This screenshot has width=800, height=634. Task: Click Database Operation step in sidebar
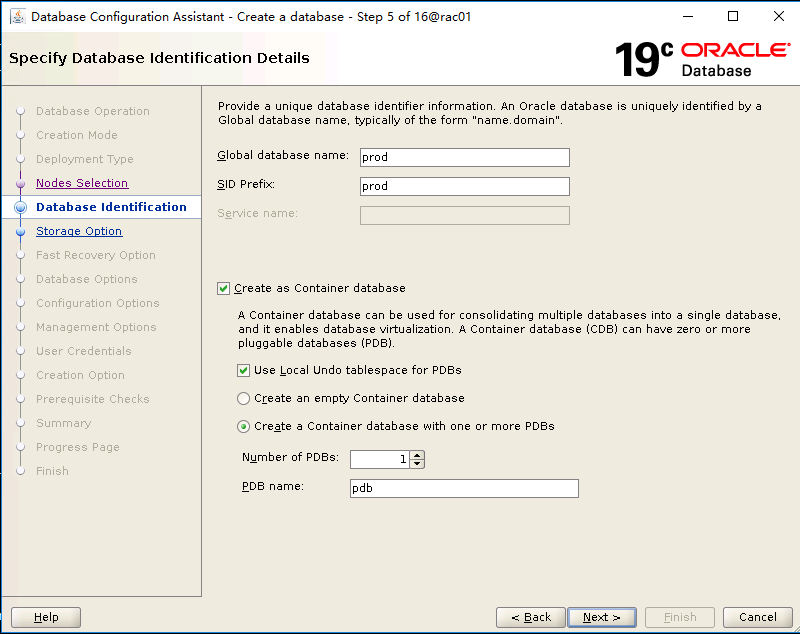93,111
